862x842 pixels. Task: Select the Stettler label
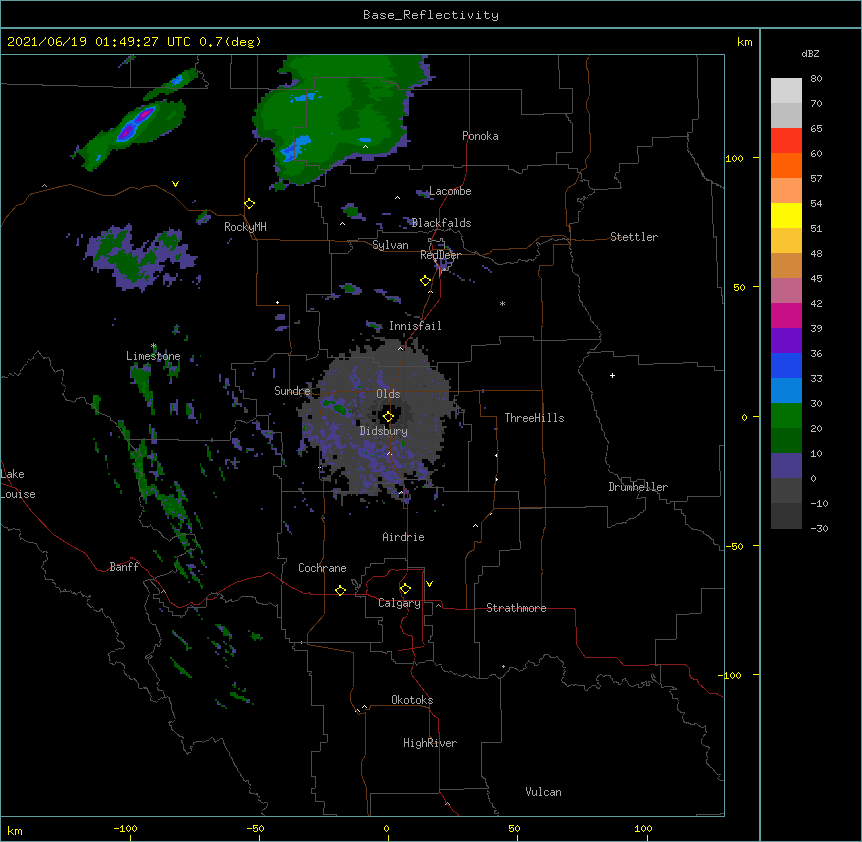[x=634, y=237]
